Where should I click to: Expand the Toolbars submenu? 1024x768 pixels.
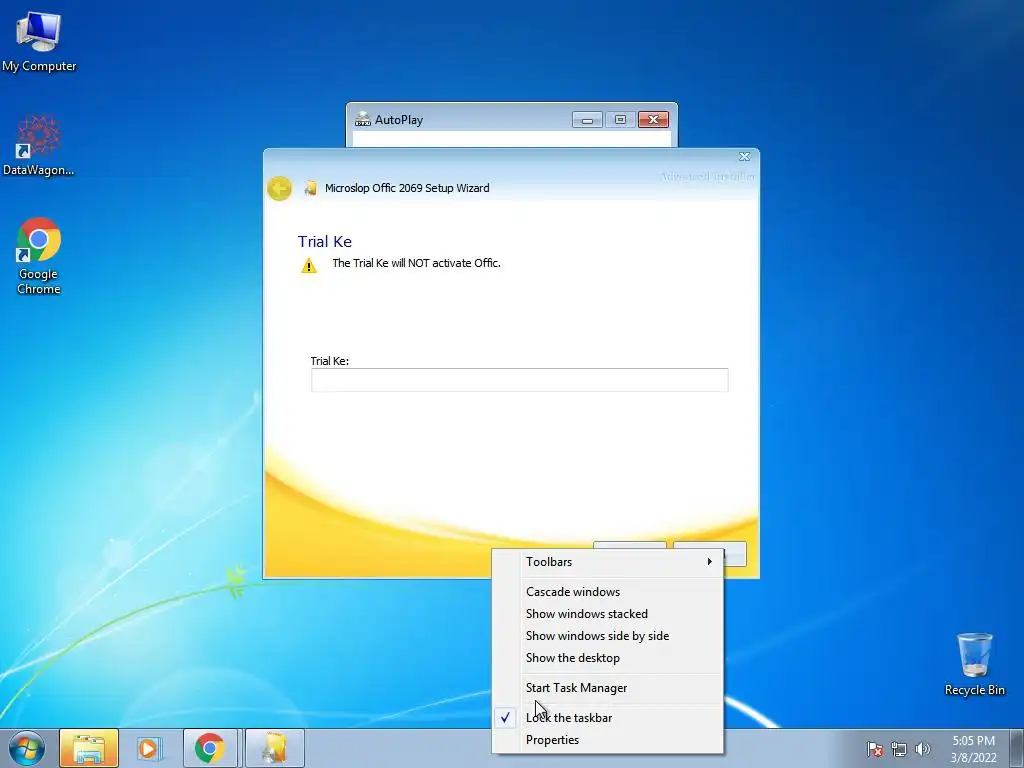pos(609,562)
